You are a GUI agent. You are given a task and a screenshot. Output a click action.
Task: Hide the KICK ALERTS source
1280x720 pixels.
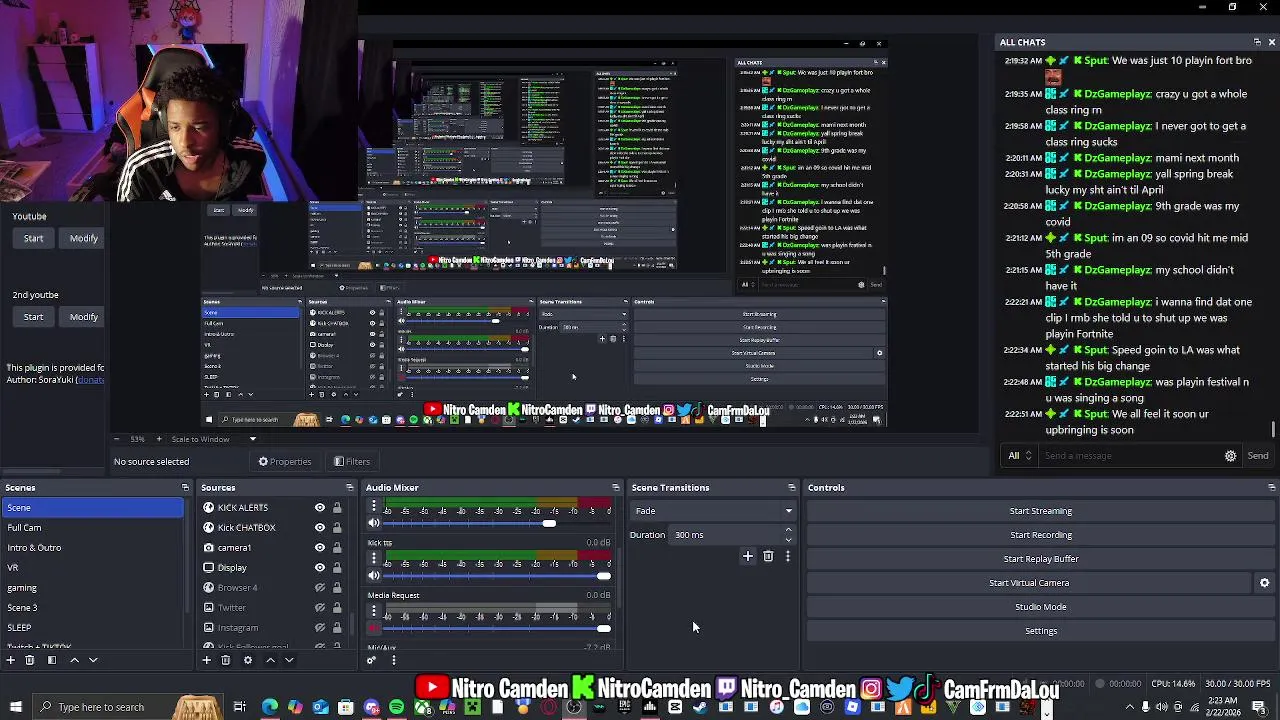click(320, 508)
